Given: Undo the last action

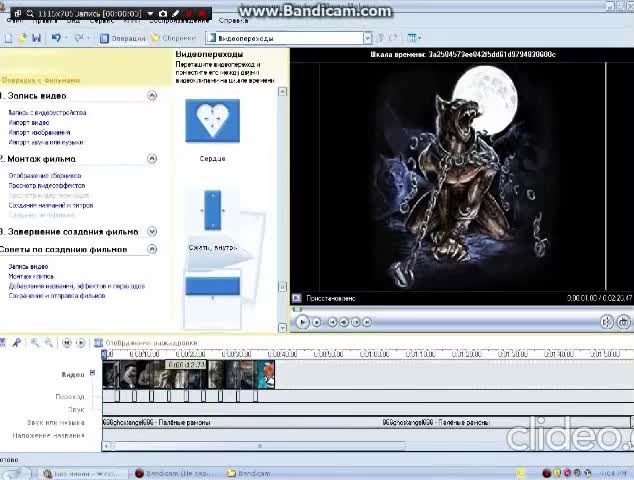Looking at the screenshot, I should [x=56, y=38].
